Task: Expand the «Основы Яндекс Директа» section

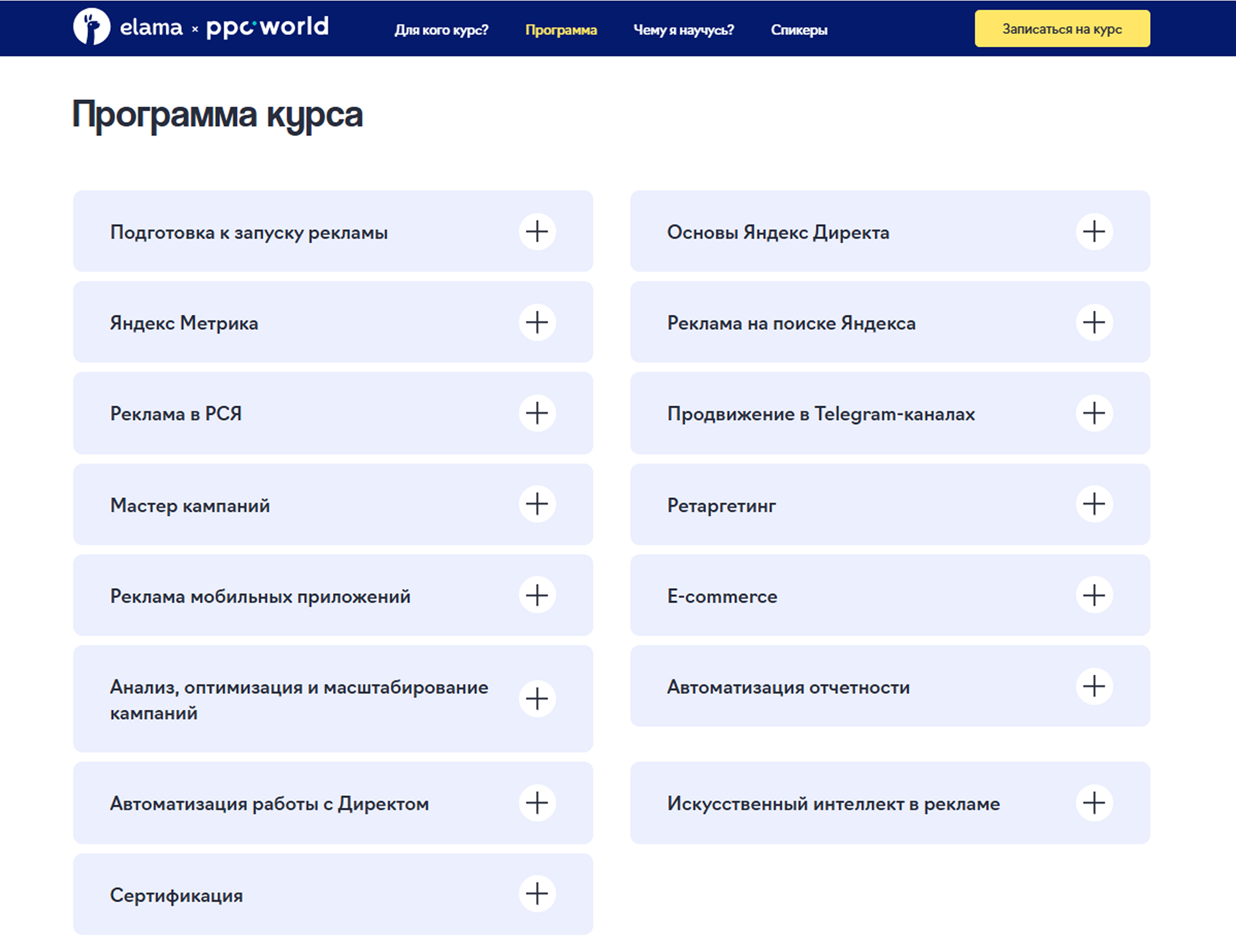Action: (1095, 232)
